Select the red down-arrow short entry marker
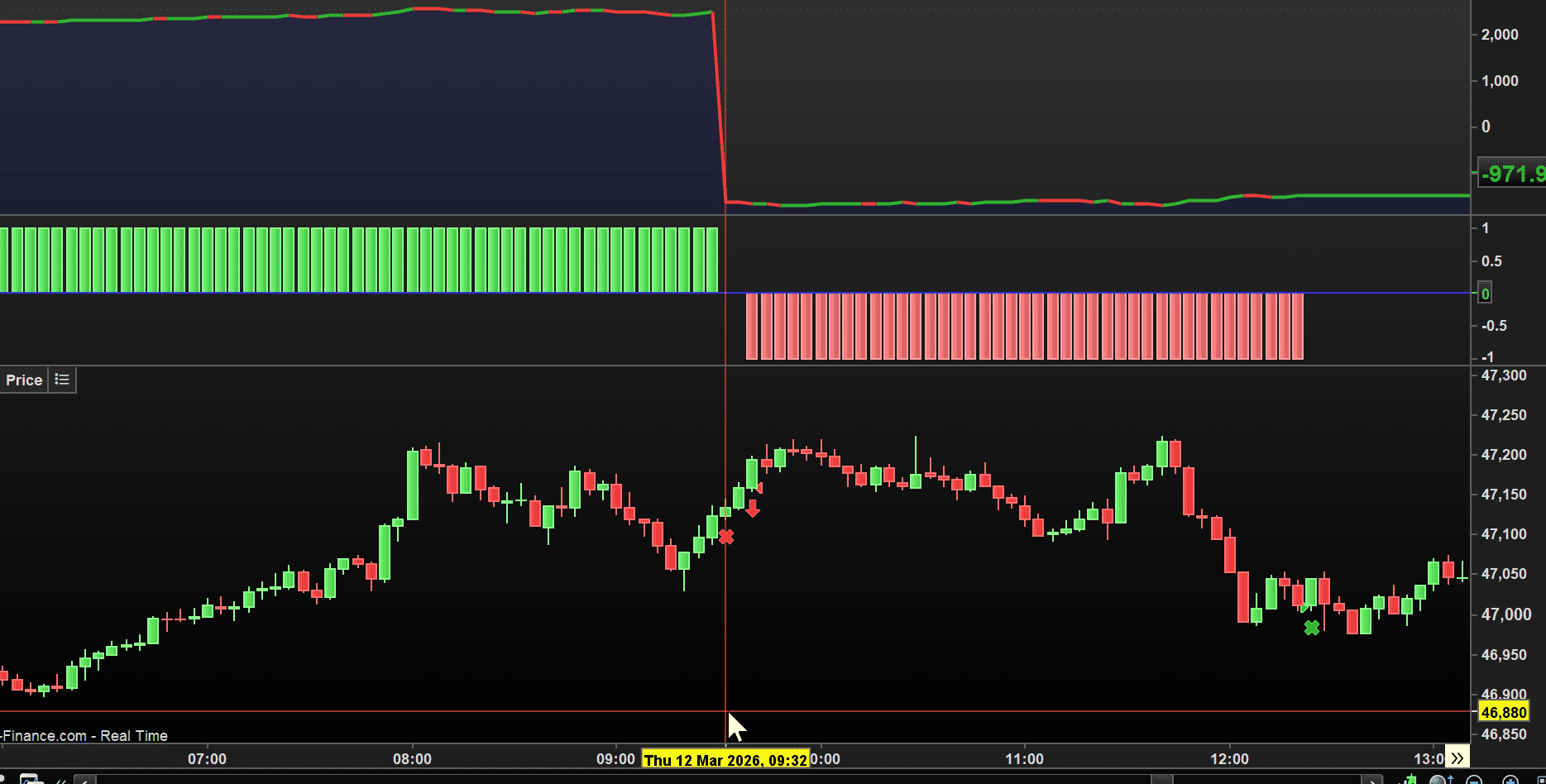This screenshot has width=1546, height=784. click(x=752, y=509)
